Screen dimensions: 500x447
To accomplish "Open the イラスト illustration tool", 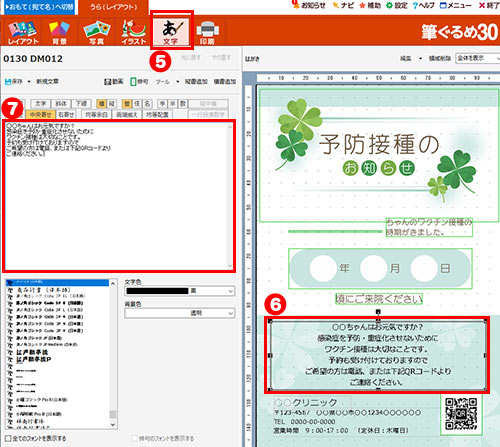I will [134, 32].
